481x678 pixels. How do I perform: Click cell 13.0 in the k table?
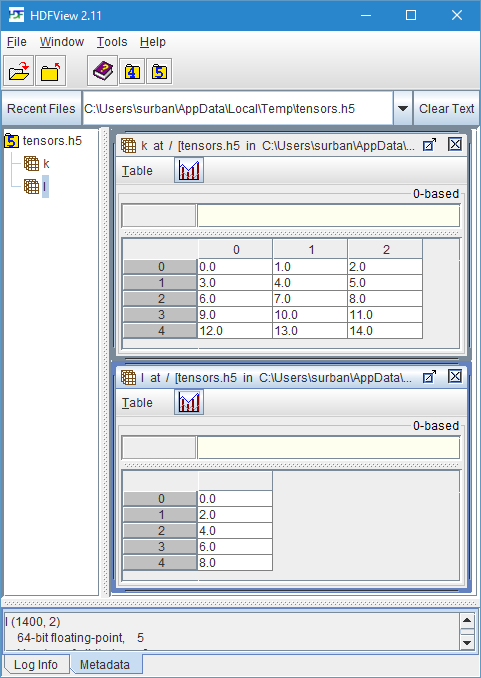[x=310, y=331]
